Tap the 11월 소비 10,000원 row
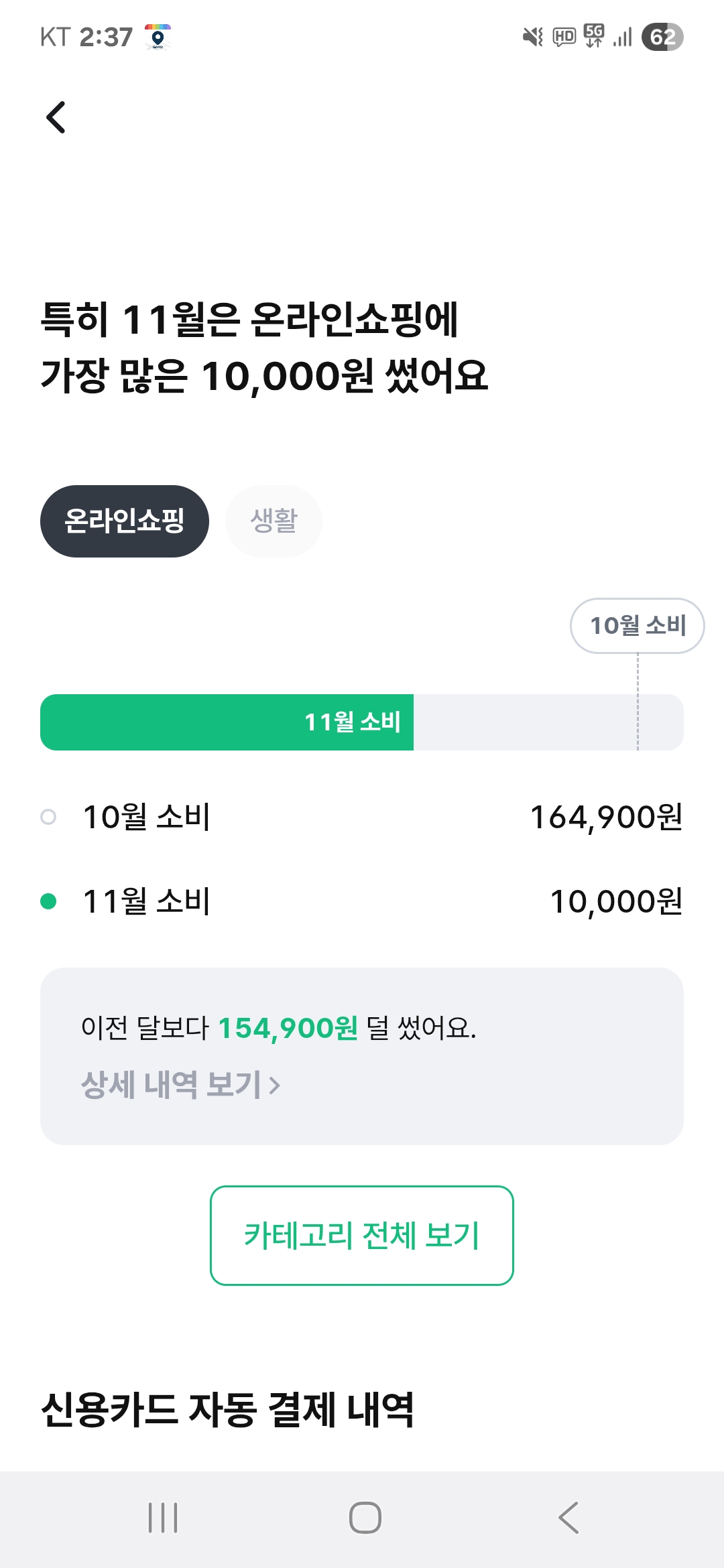 pyautogui.click(x=362, y=901)
